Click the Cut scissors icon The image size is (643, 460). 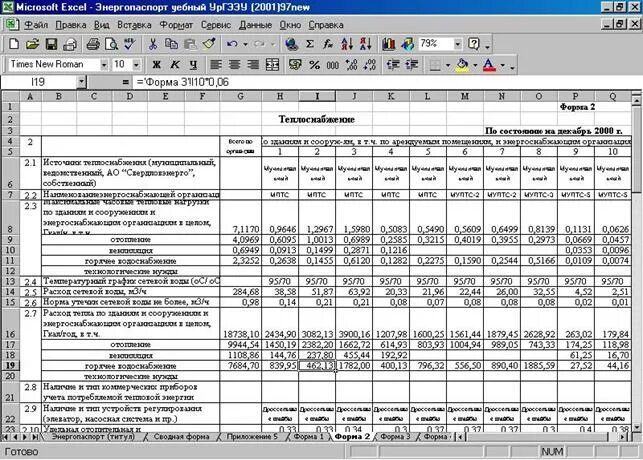tap(153, 44)
